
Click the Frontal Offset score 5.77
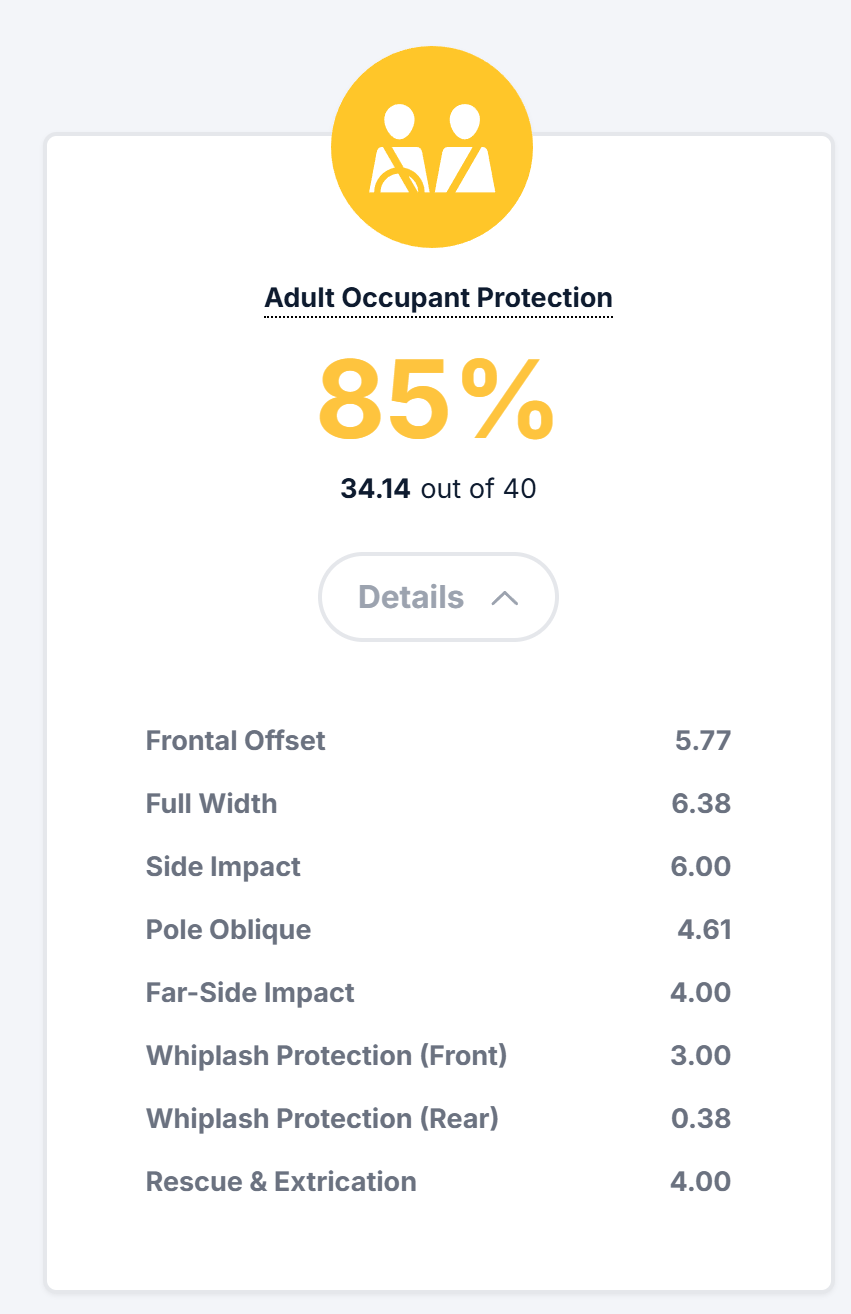pos(703,741)
